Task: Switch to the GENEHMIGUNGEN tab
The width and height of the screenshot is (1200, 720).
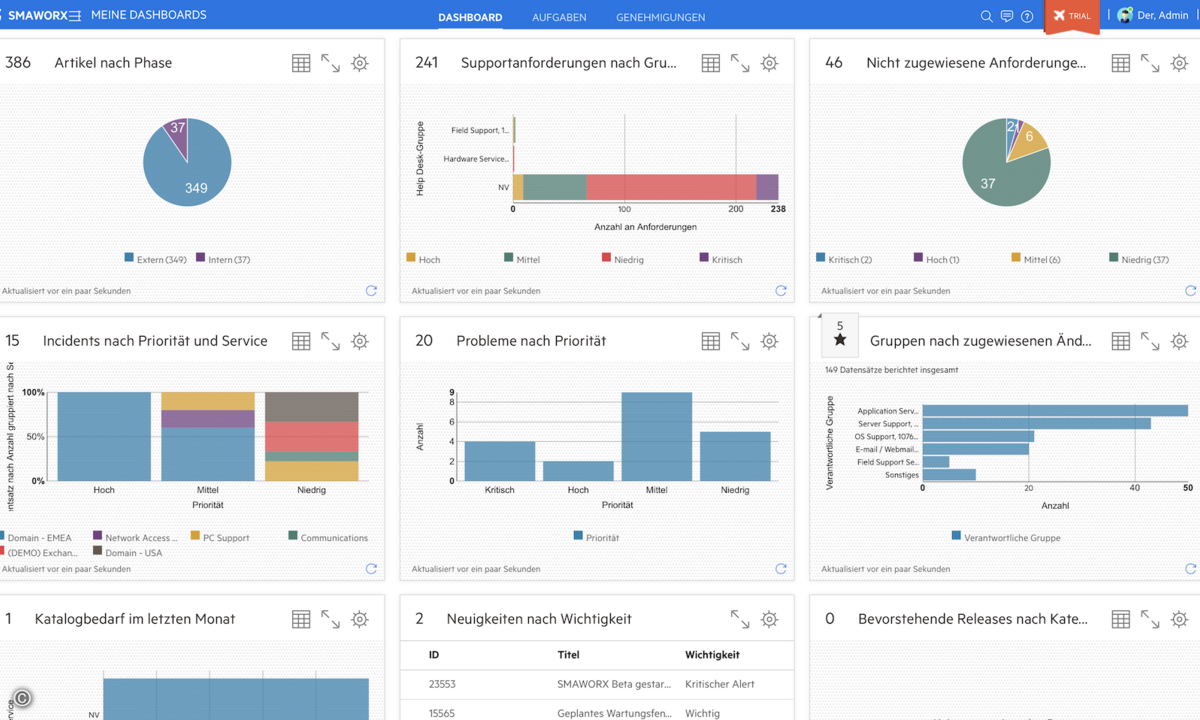Action: click(660, 17)
